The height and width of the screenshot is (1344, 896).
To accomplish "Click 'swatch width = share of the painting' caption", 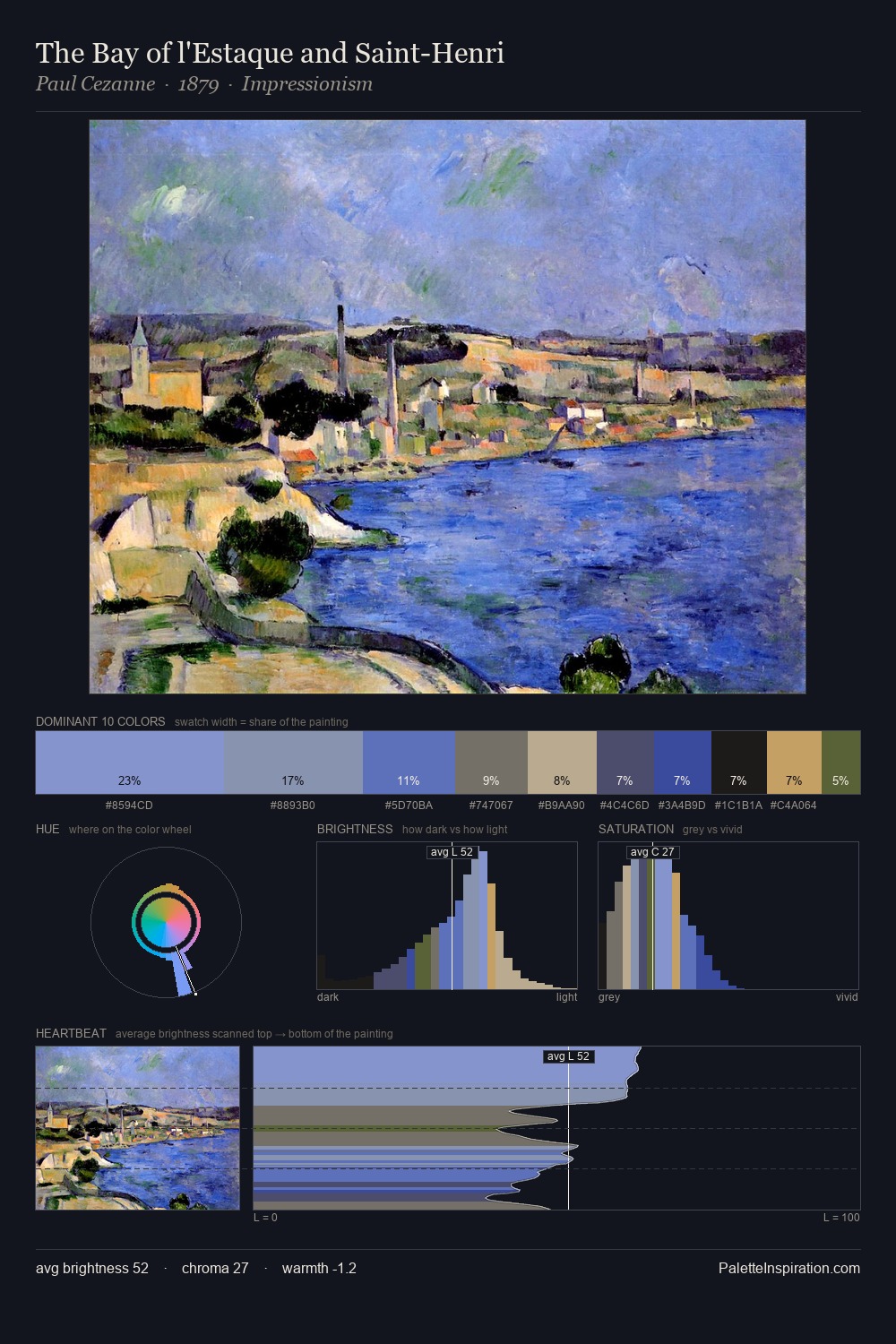I will coord(262,721).
